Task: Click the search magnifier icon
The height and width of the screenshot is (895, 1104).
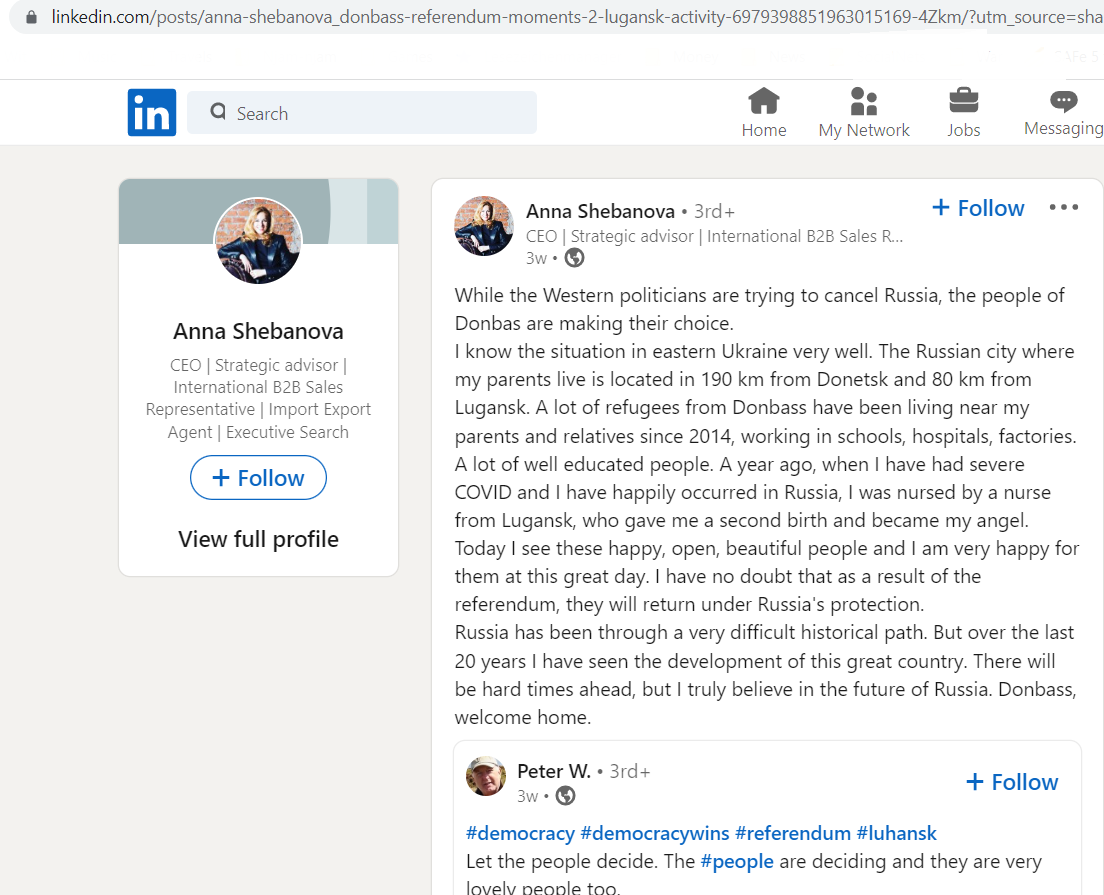Action: 218,111
